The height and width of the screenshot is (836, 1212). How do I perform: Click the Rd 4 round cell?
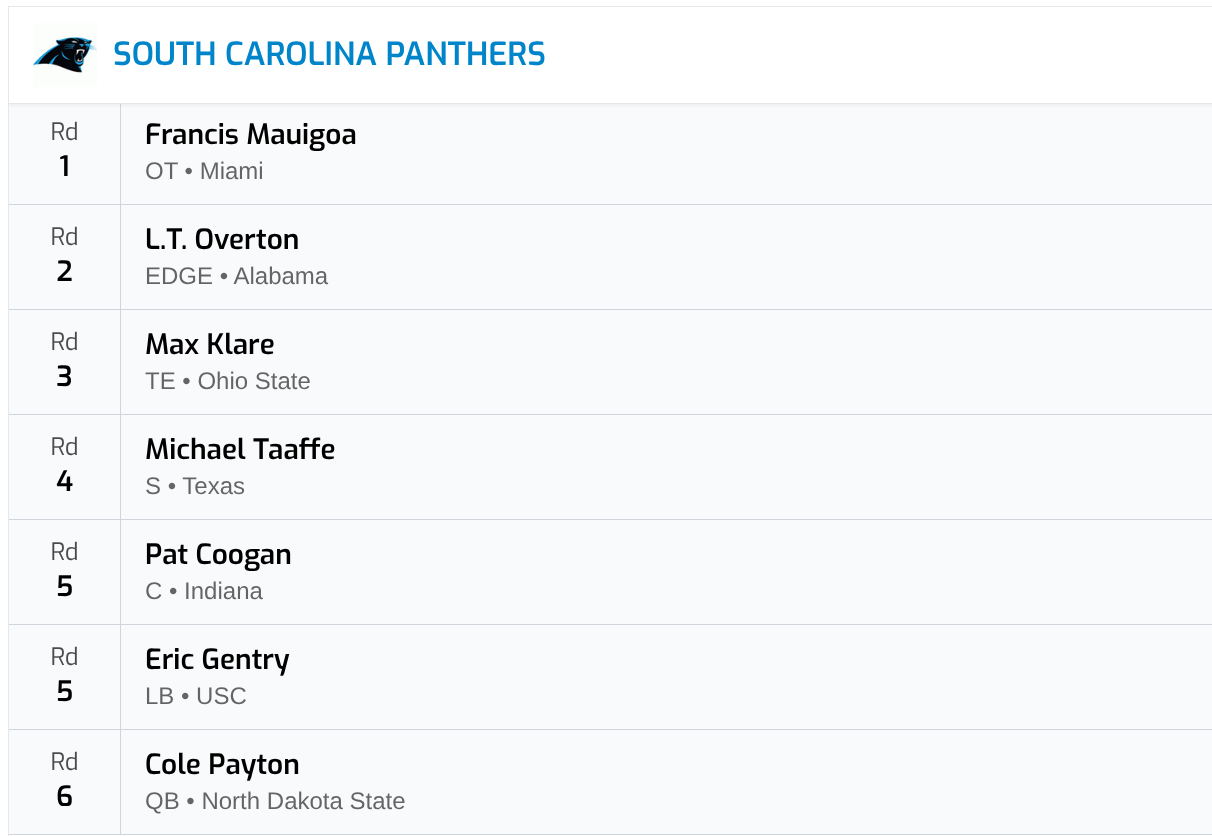pyautogui.click(x=64, y=466)
